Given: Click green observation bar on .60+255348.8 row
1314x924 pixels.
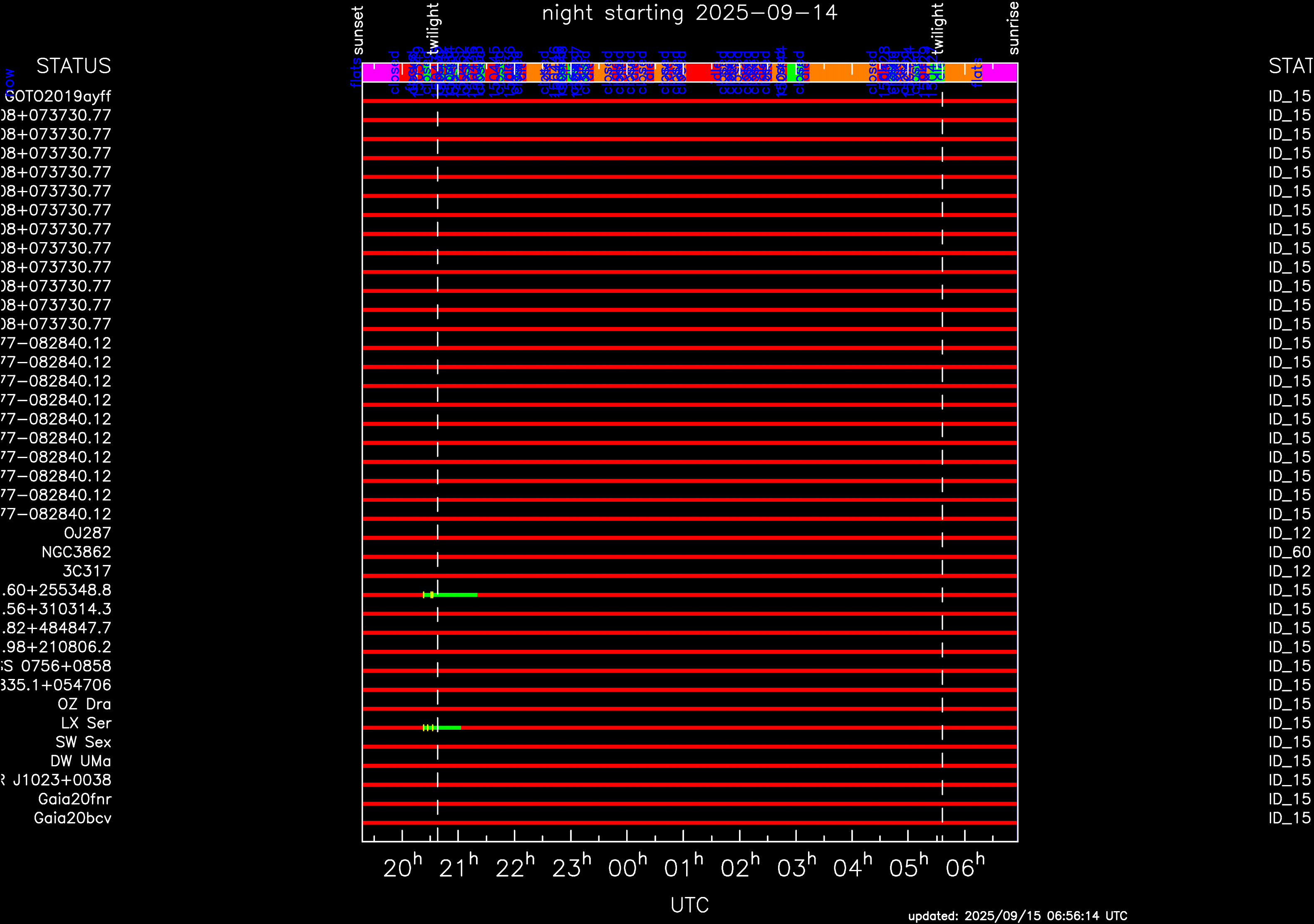Looking at the screenshot, I should coord(458,595).
